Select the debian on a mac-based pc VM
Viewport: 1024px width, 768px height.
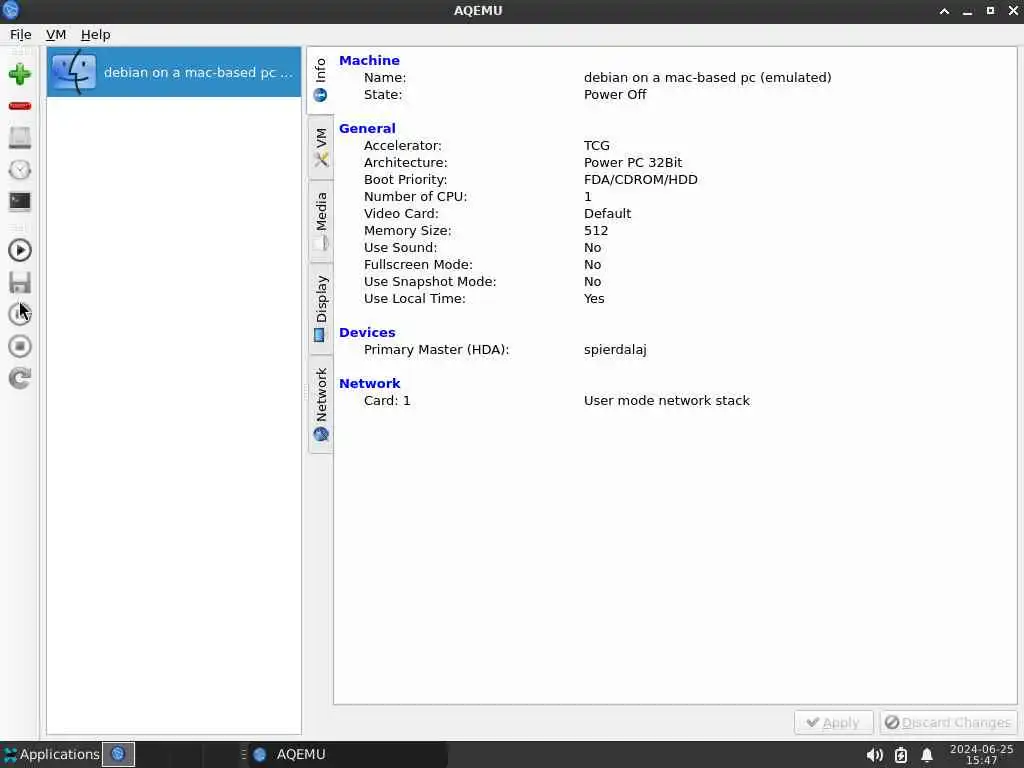174,72
